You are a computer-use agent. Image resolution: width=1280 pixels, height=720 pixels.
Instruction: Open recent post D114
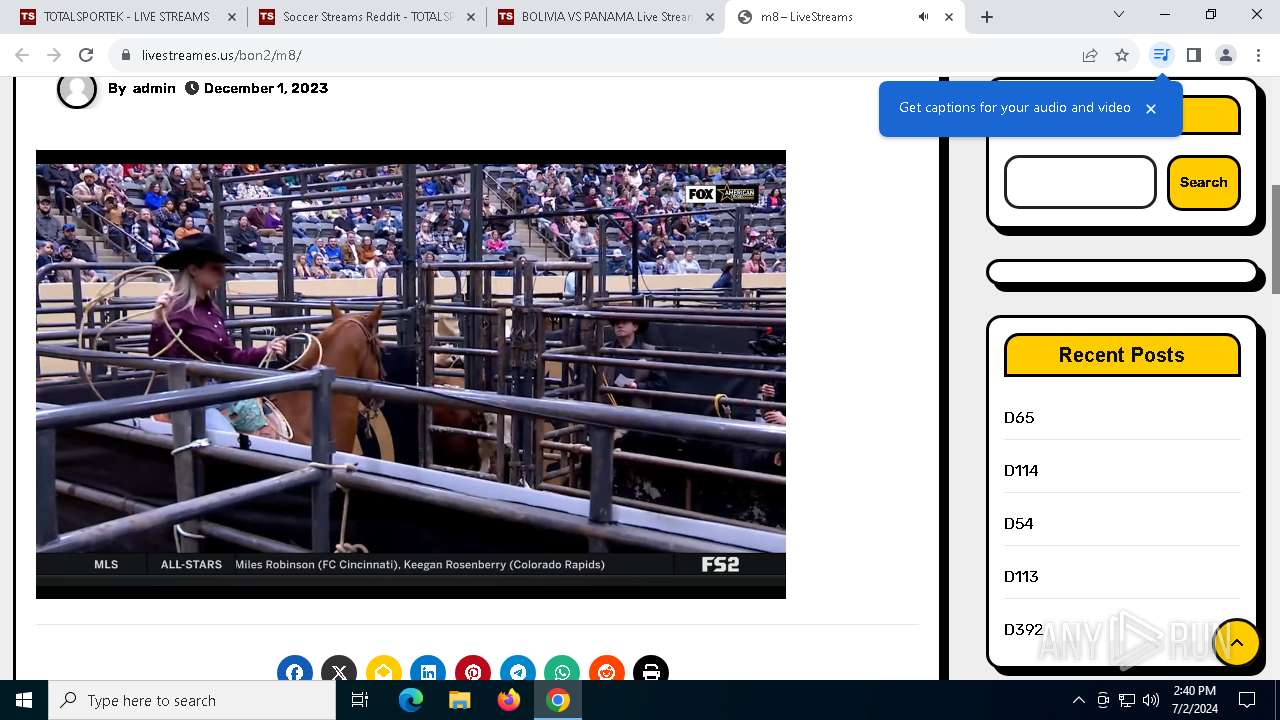pos(1021,470)
